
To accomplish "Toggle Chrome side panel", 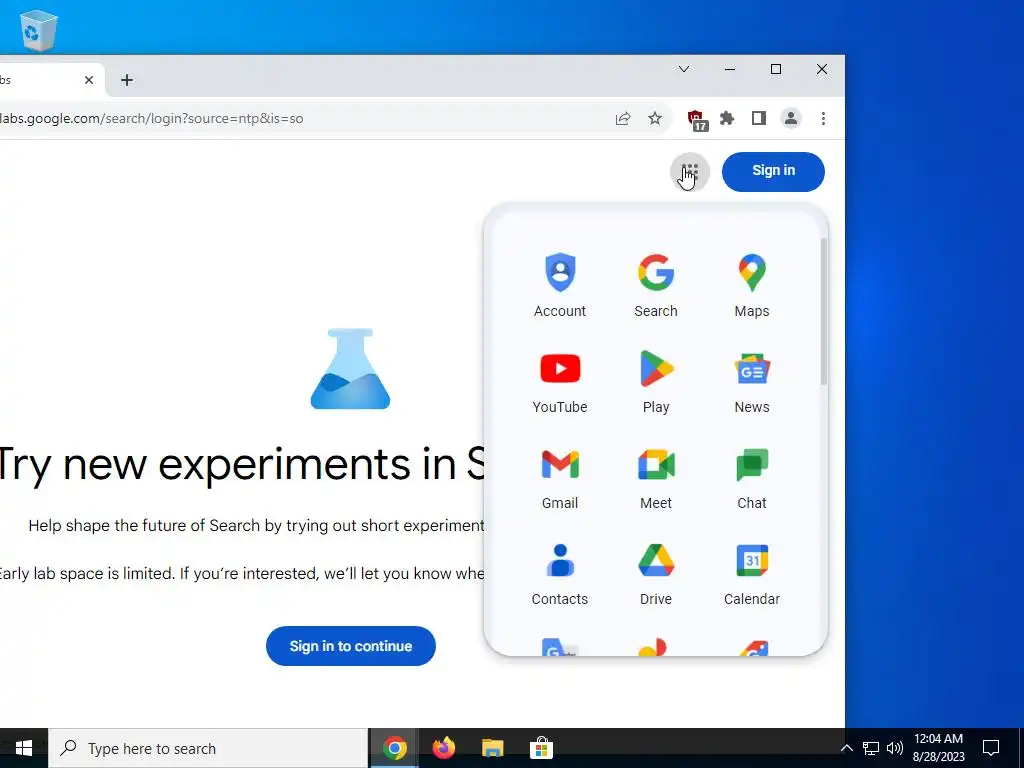I will coord(759,118).
